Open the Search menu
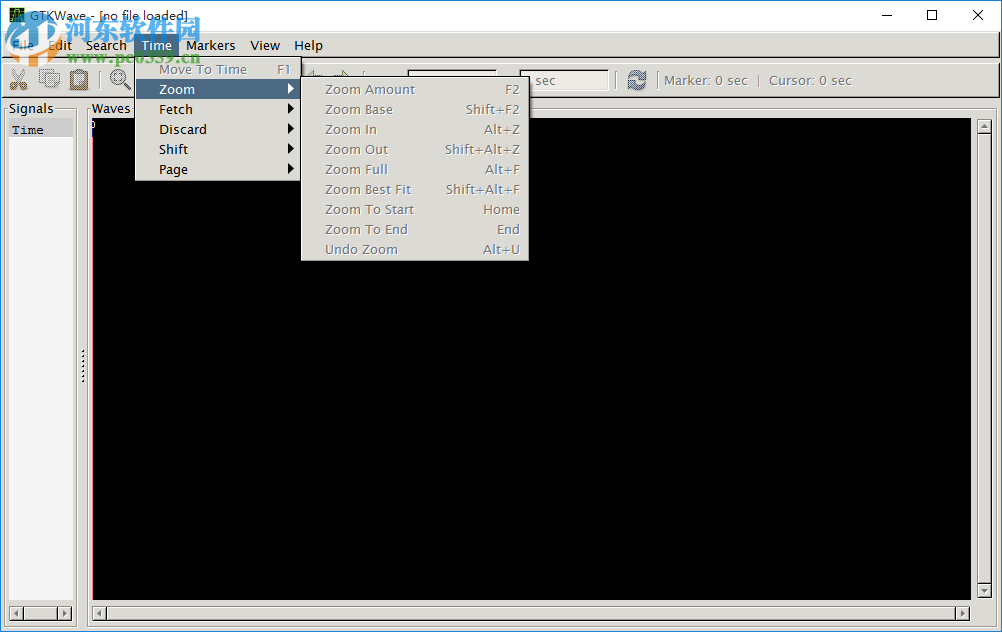This screenshot has height=632, width=1002. (x=106, y=45)
